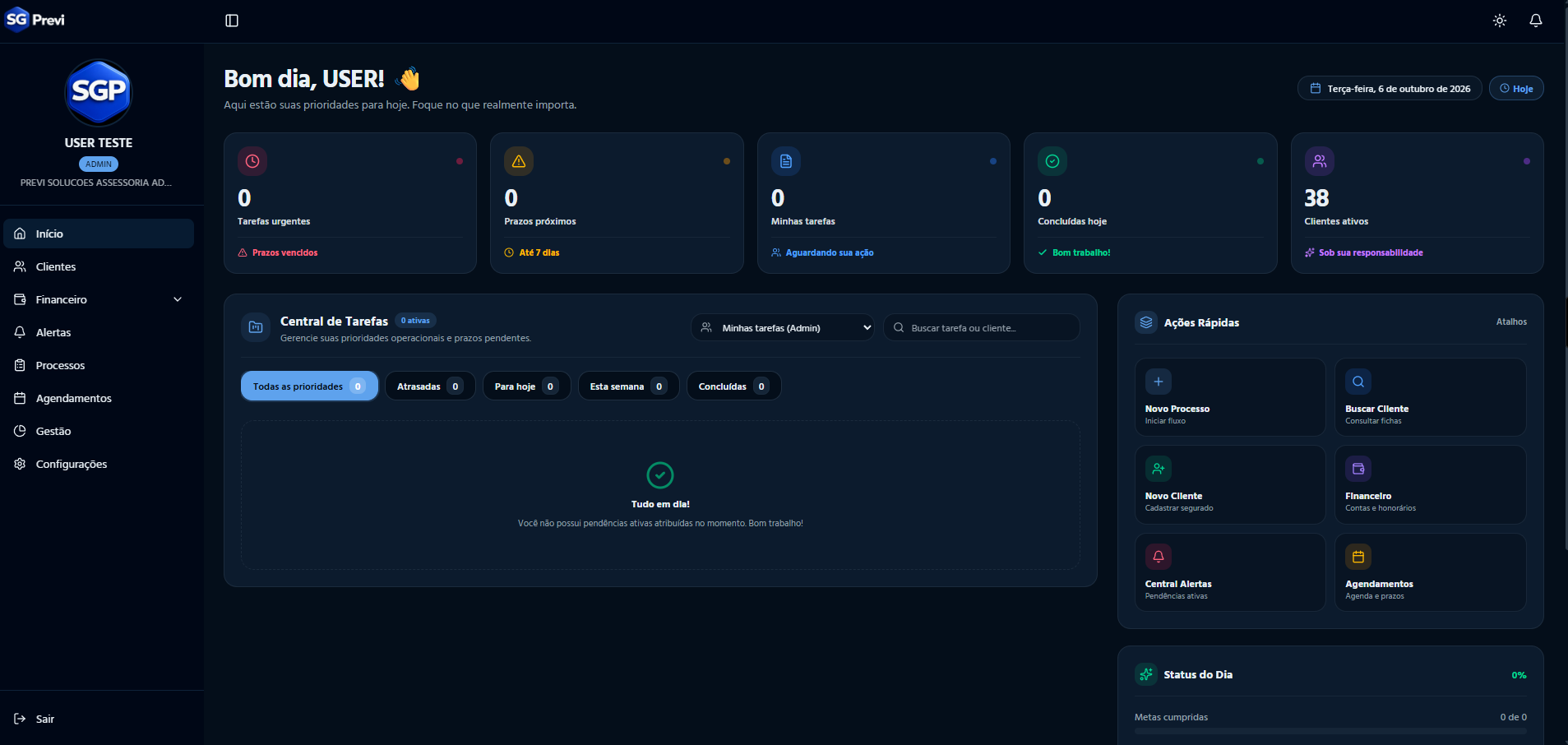
Task: Click the Ações Rápidas layers icon
Action: click(1146, 322)
